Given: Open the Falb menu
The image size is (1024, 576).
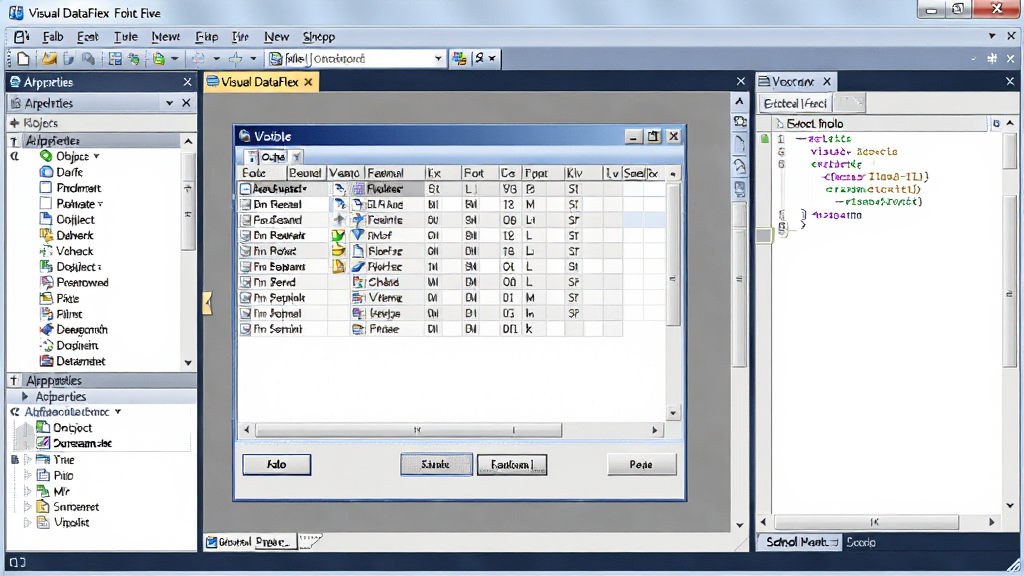Looking at the screenshot, I should [53, 37].
